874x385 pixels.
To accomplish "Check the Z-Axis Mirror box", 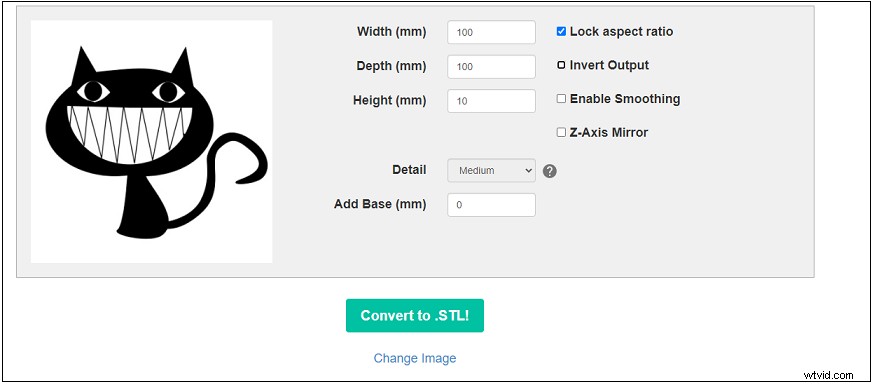I will click(561, 133).
